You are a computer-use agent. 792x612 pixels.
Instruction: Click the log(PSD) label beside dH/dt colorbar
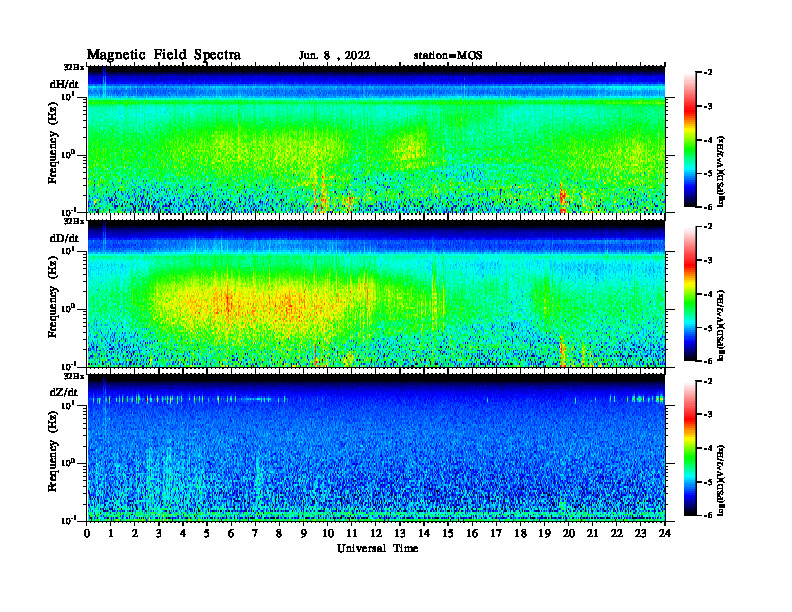pos(721,171)
